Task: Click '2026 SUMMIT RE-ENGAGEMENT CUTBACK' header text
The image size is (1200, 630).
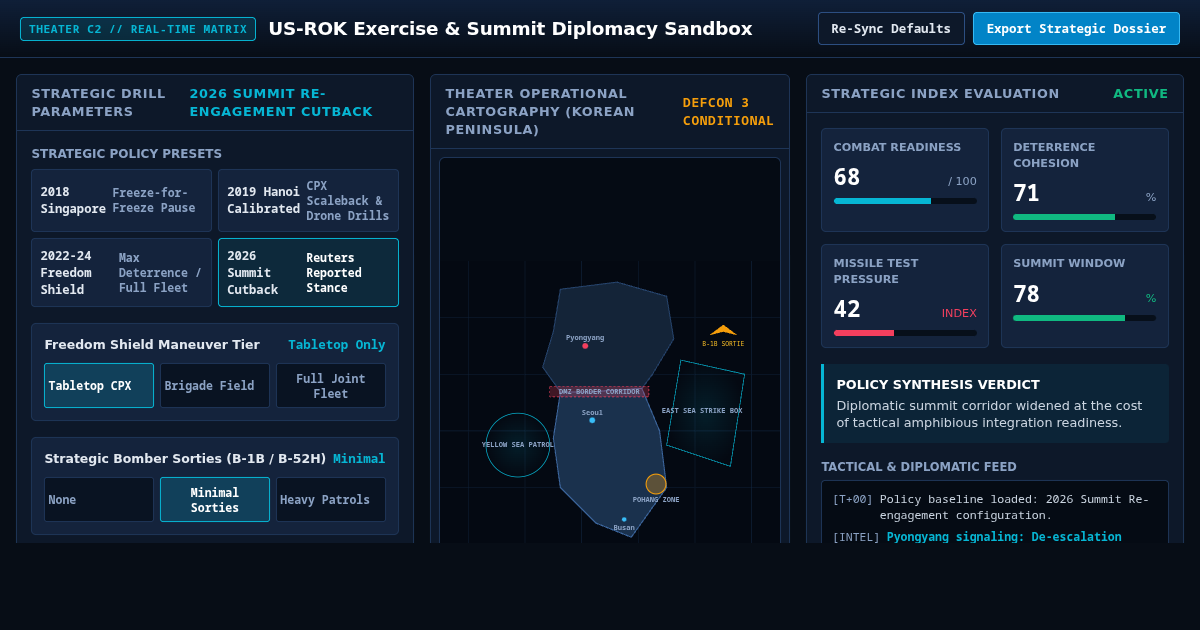Action: pos(281,103)
